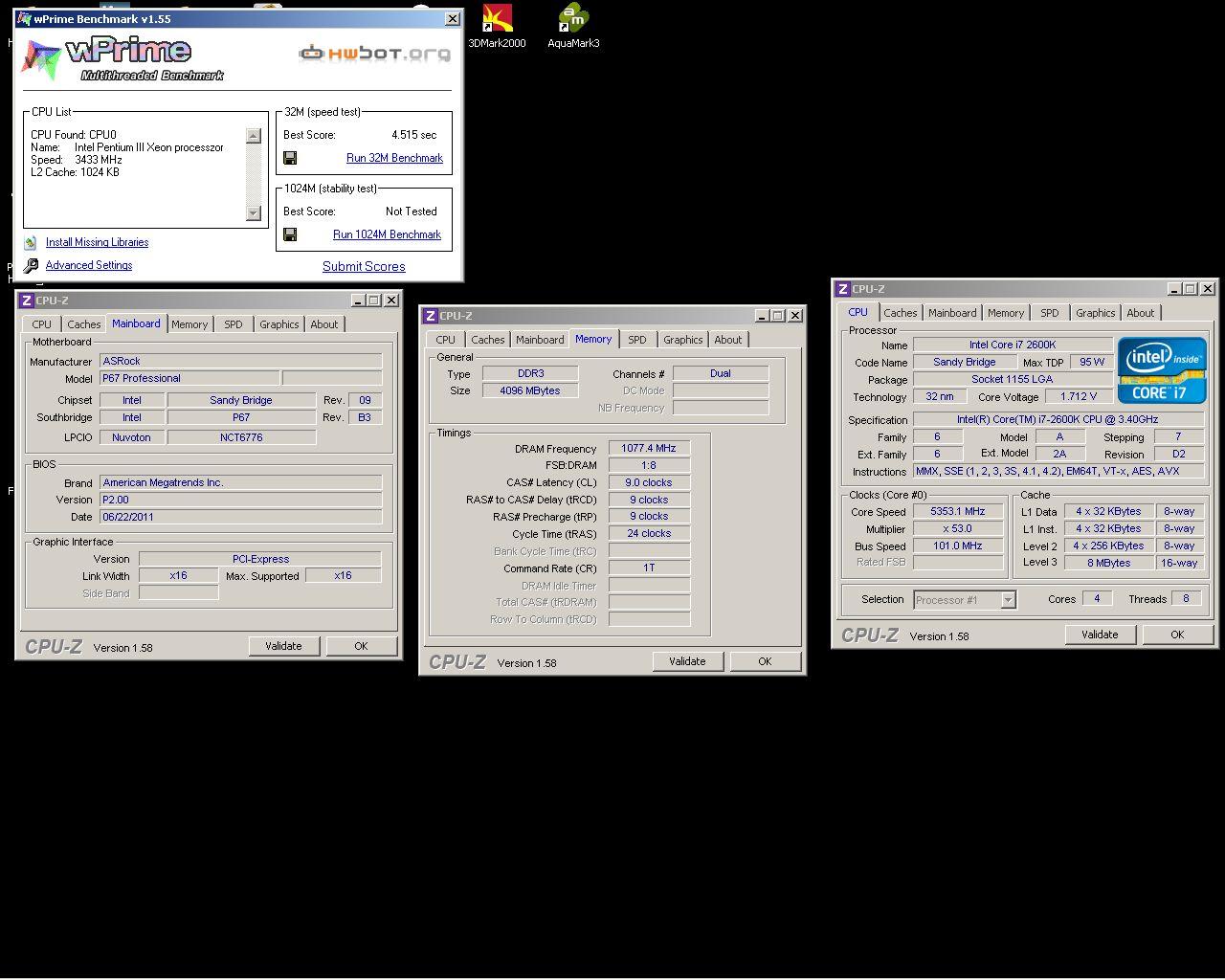The height and width of the screenshot is (980, 1225).
Task: Click the BIOS date 06/22/2011 field
Action: [241, 518]
